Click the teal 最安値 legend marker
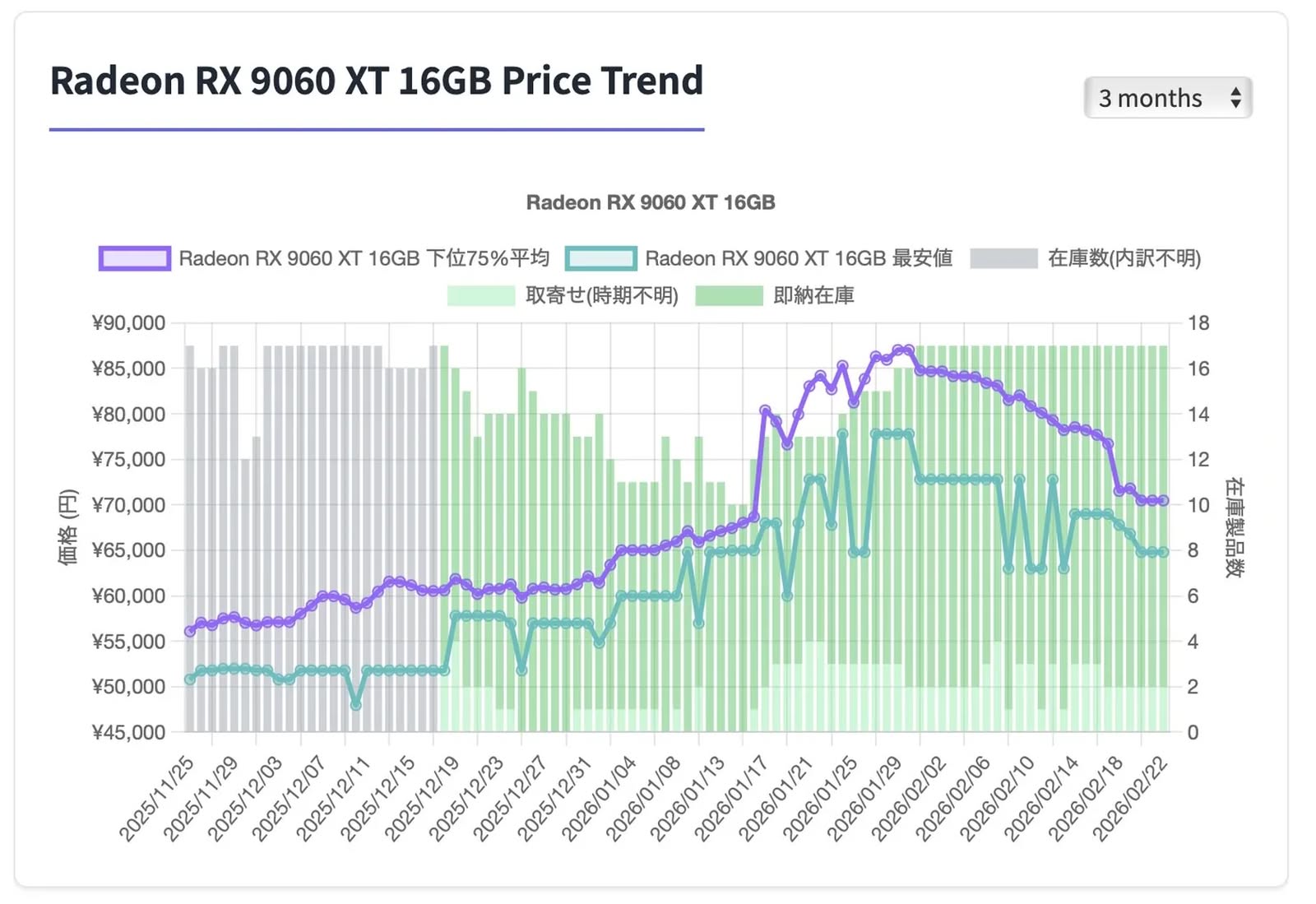Screen dimensions: 1316x904 [601, 258]
